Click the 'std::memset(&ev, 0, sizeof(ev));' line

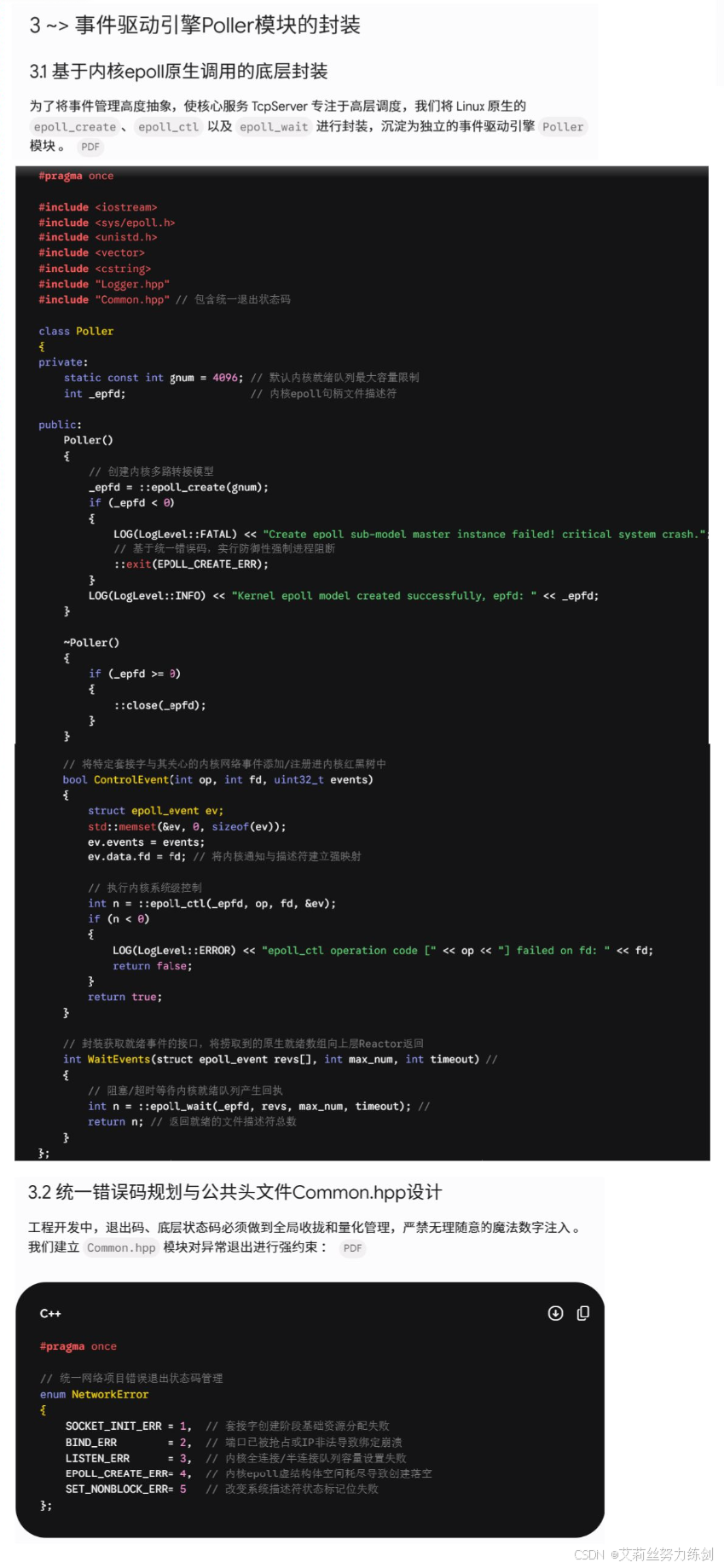[x=187, y=826]
